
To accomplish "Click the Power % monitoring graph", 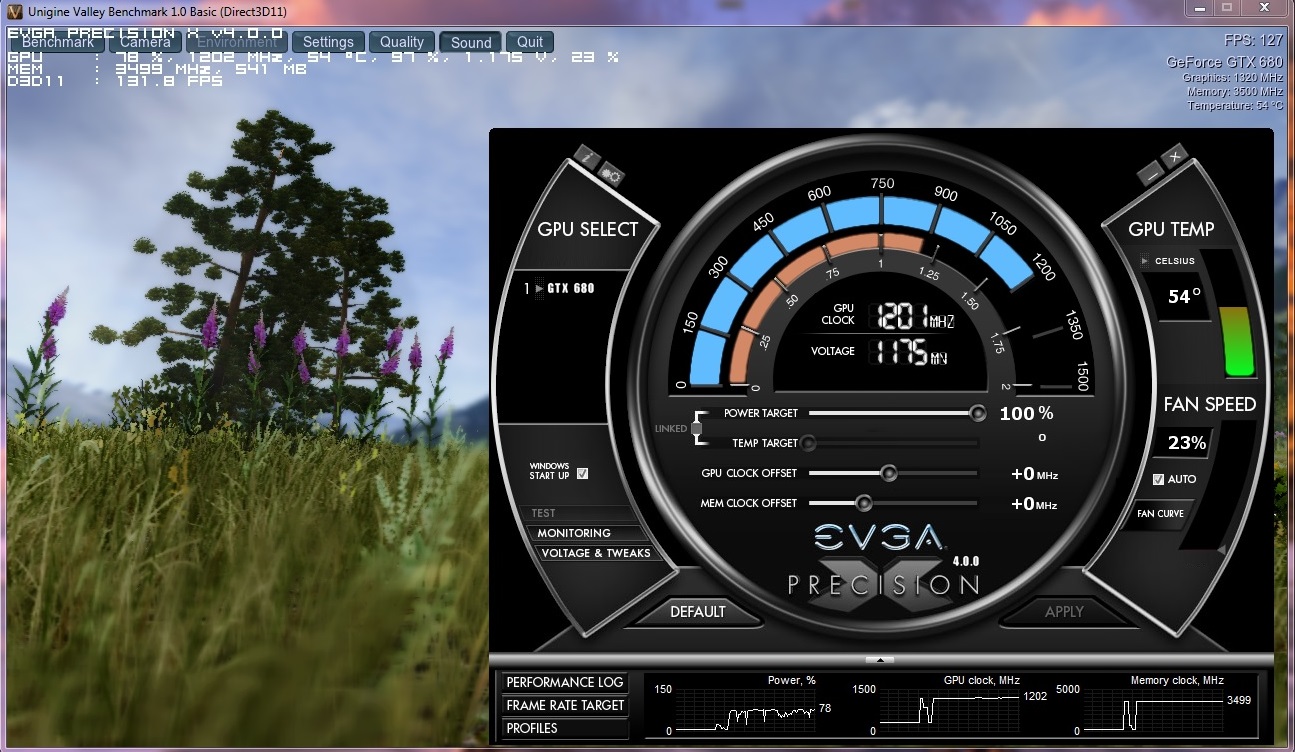I will pos(745,712).
